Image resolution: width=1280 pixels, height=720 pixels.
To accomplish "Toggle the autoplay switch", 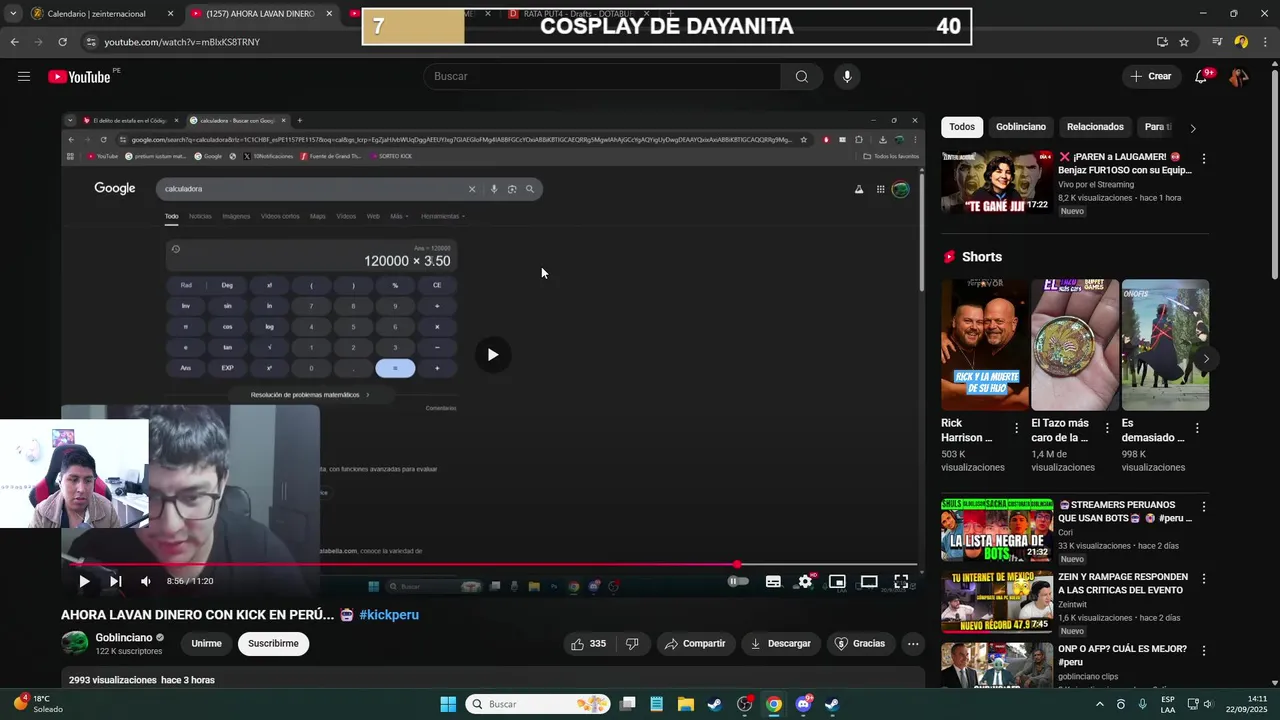I will coord(738,581).
